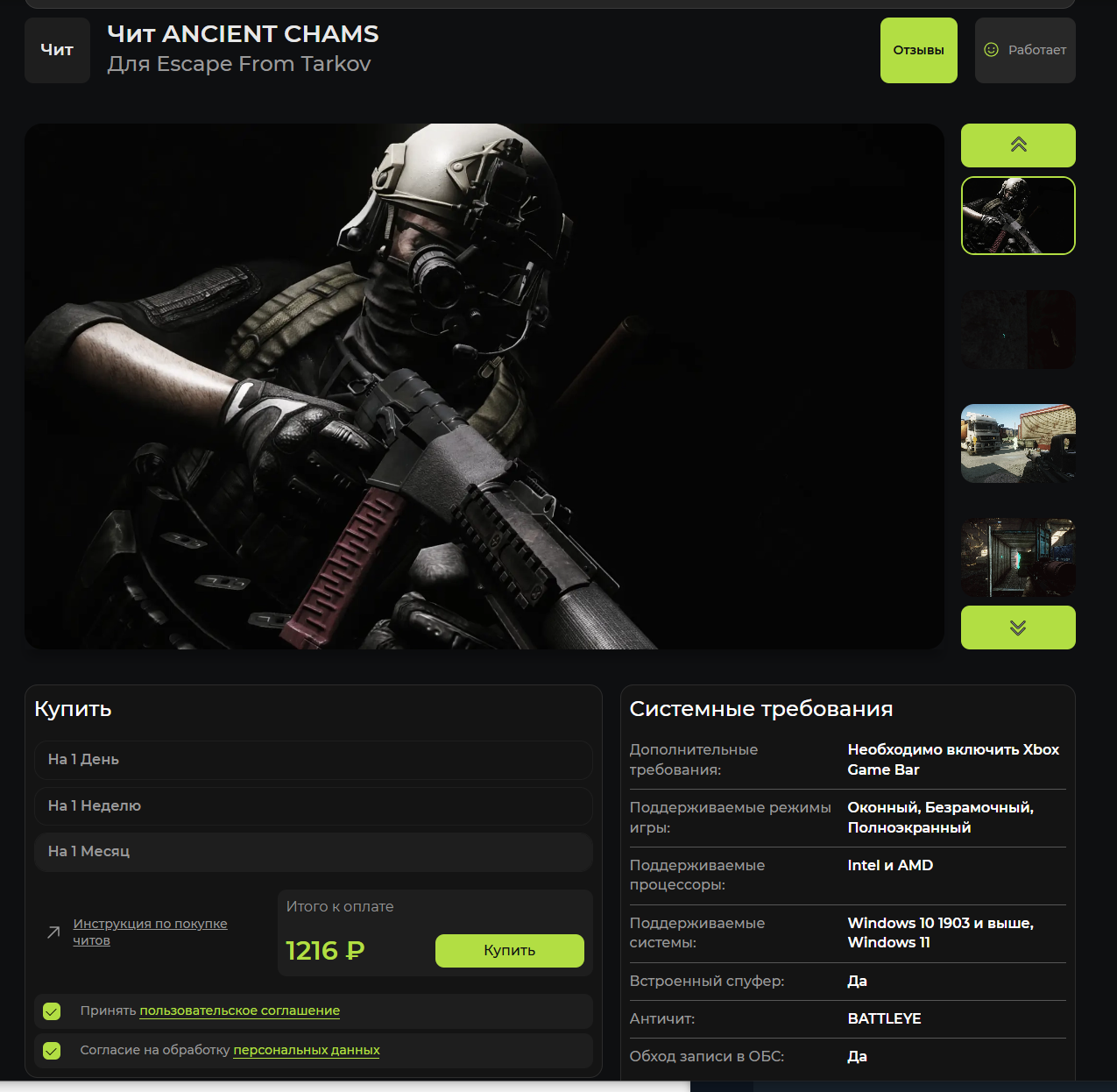The width and height of the screenshot is (1117, 1092).
Task: Select the dark second gallery thumbnail
Action: tap(1018, 330)
